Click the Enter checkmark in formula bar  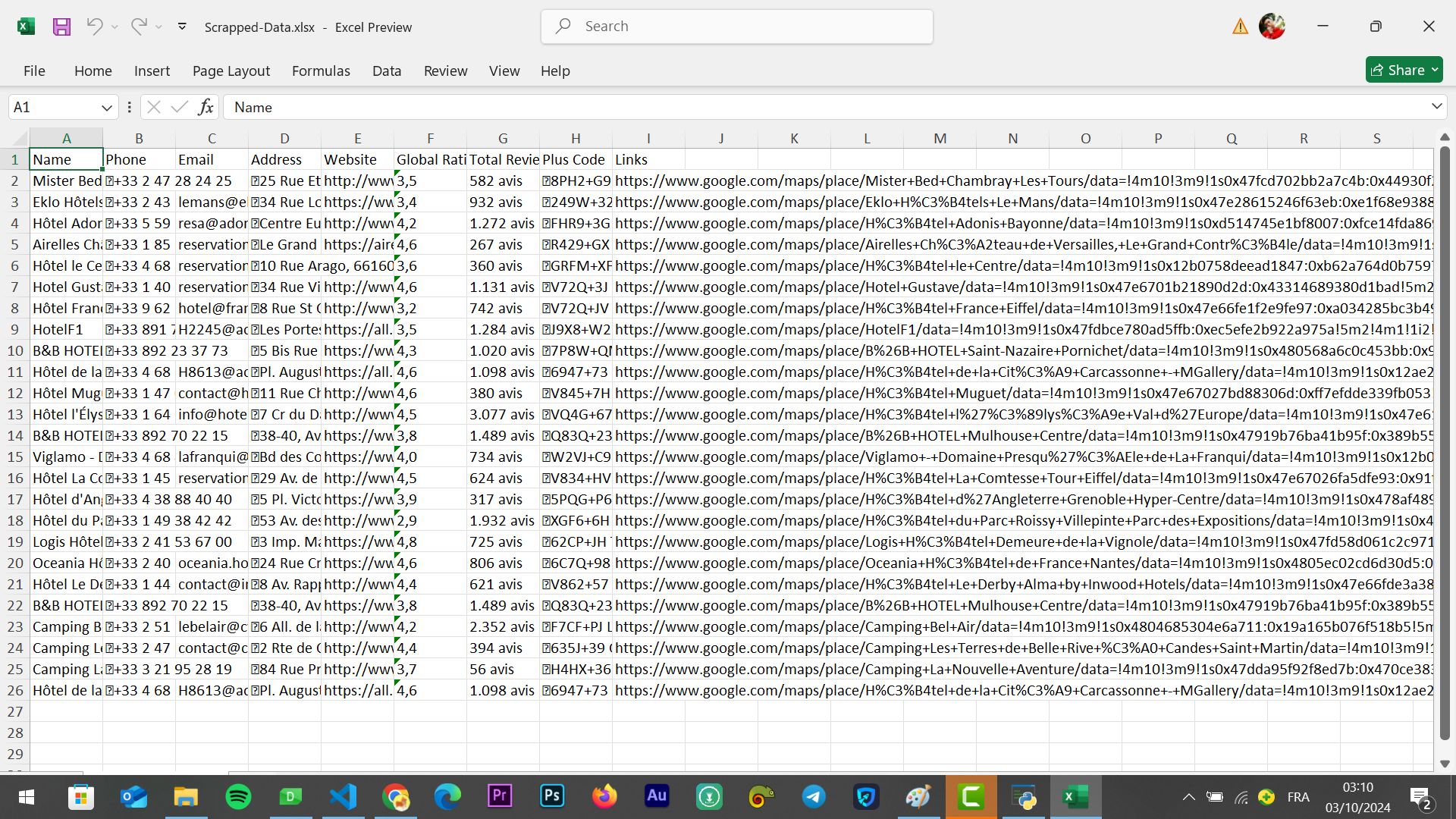point(179,108)
